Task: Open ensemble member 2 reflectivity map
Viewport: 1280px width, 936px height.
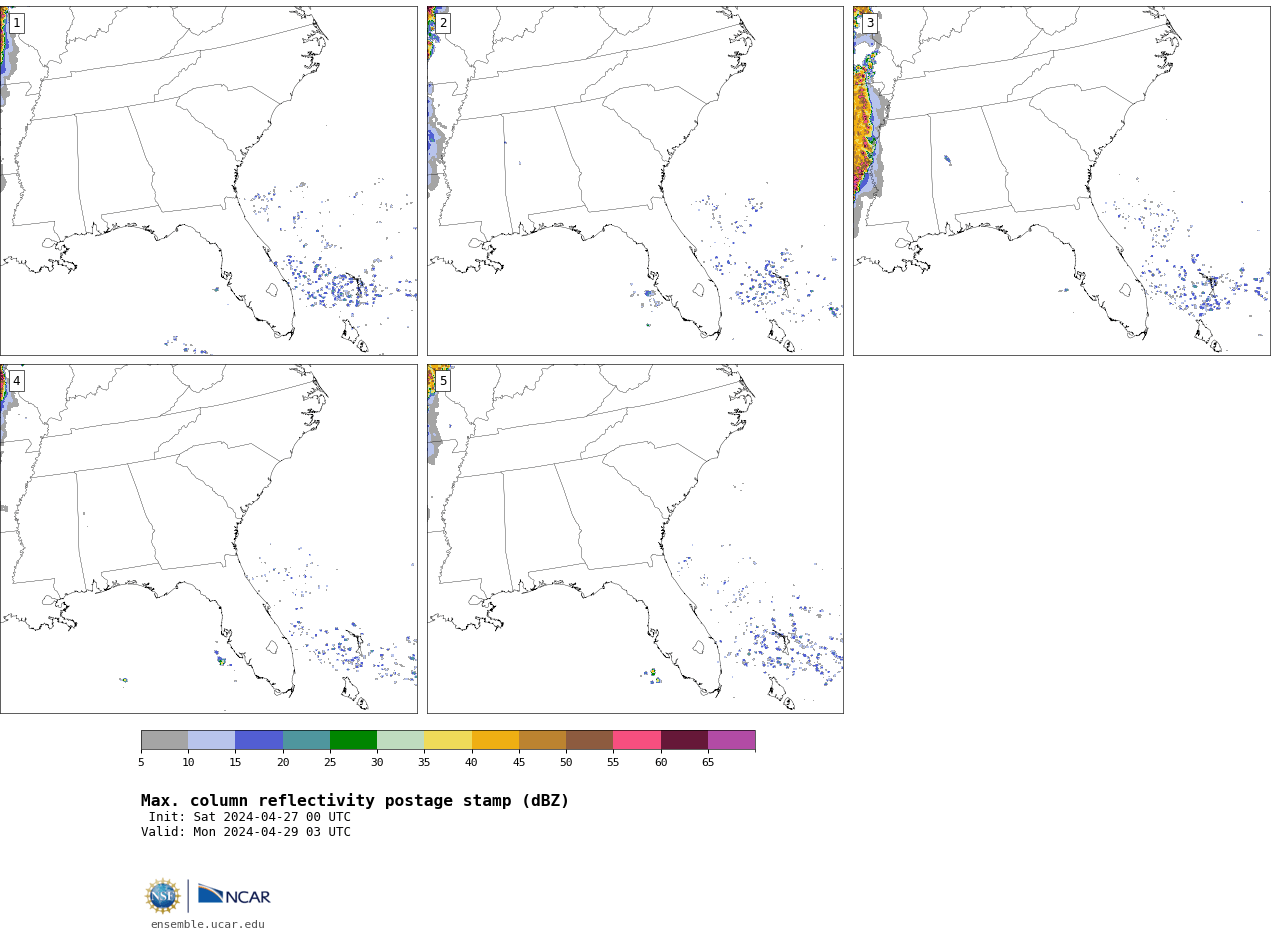Action: tap(635, 181)
